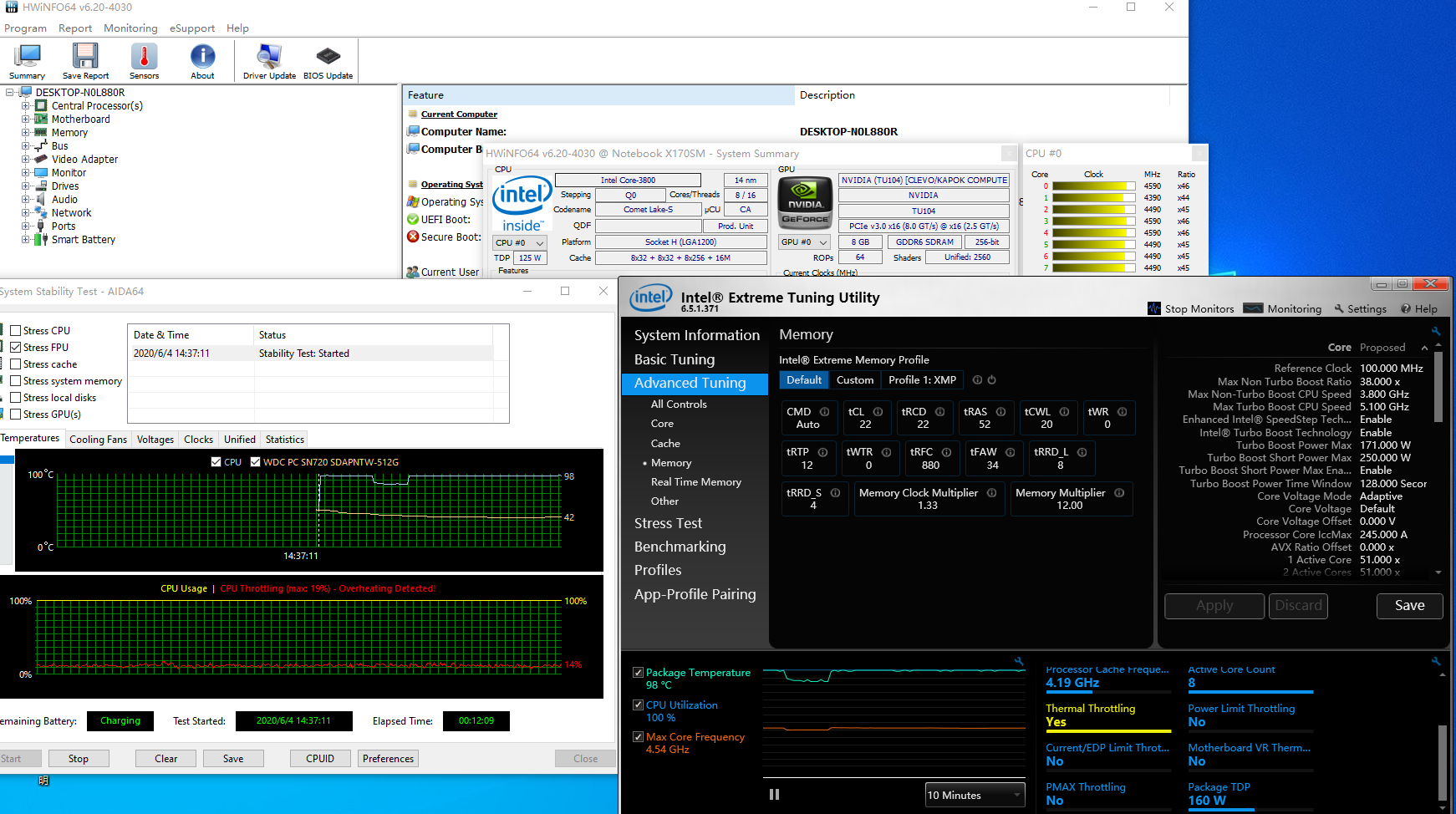Collapse the DESKTOP-N0L880R root node
The height and width of the screenshot is (814, 1456).
coord(10,93)
